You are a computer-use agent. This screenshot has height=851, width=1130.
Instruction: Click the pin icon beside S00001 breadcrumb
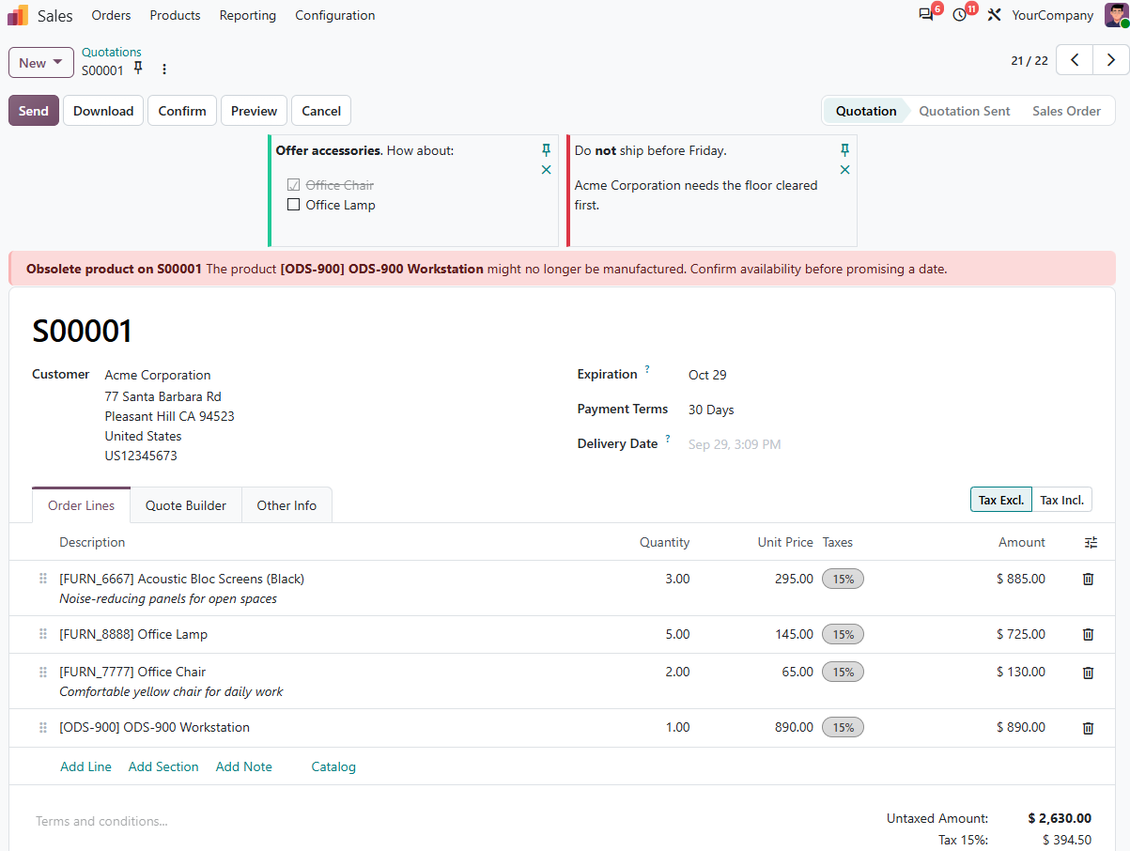(138, 68)
